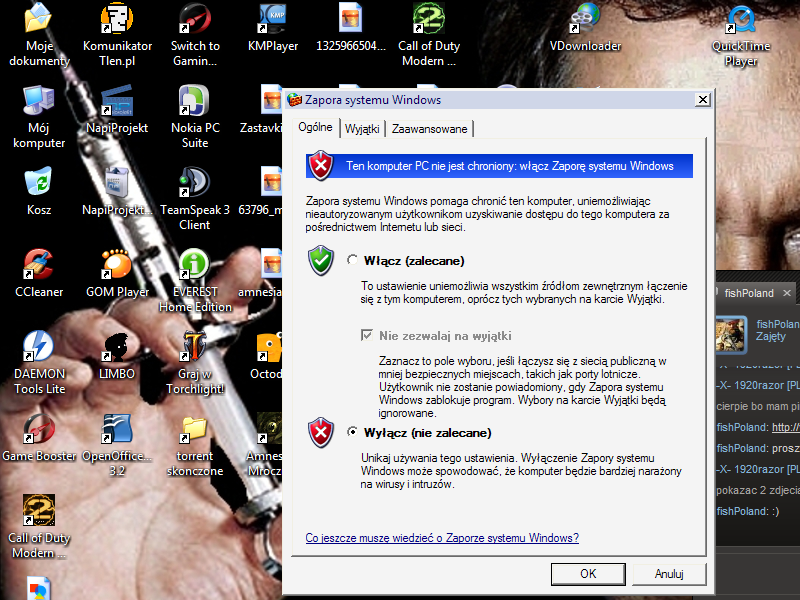800x600 pixels.
Task: Launch OpenOffice 3.2 shortcut
Action: tap(117, 445)
